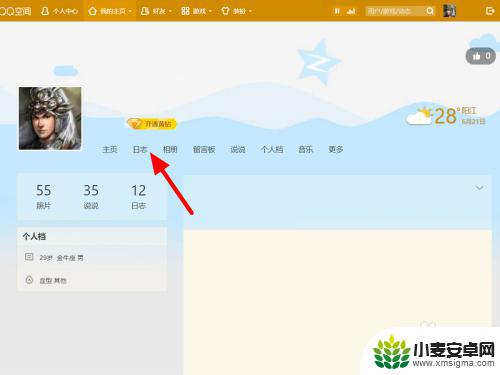
Task: Click the QQ空间 logo
Action: coord(15,11)
